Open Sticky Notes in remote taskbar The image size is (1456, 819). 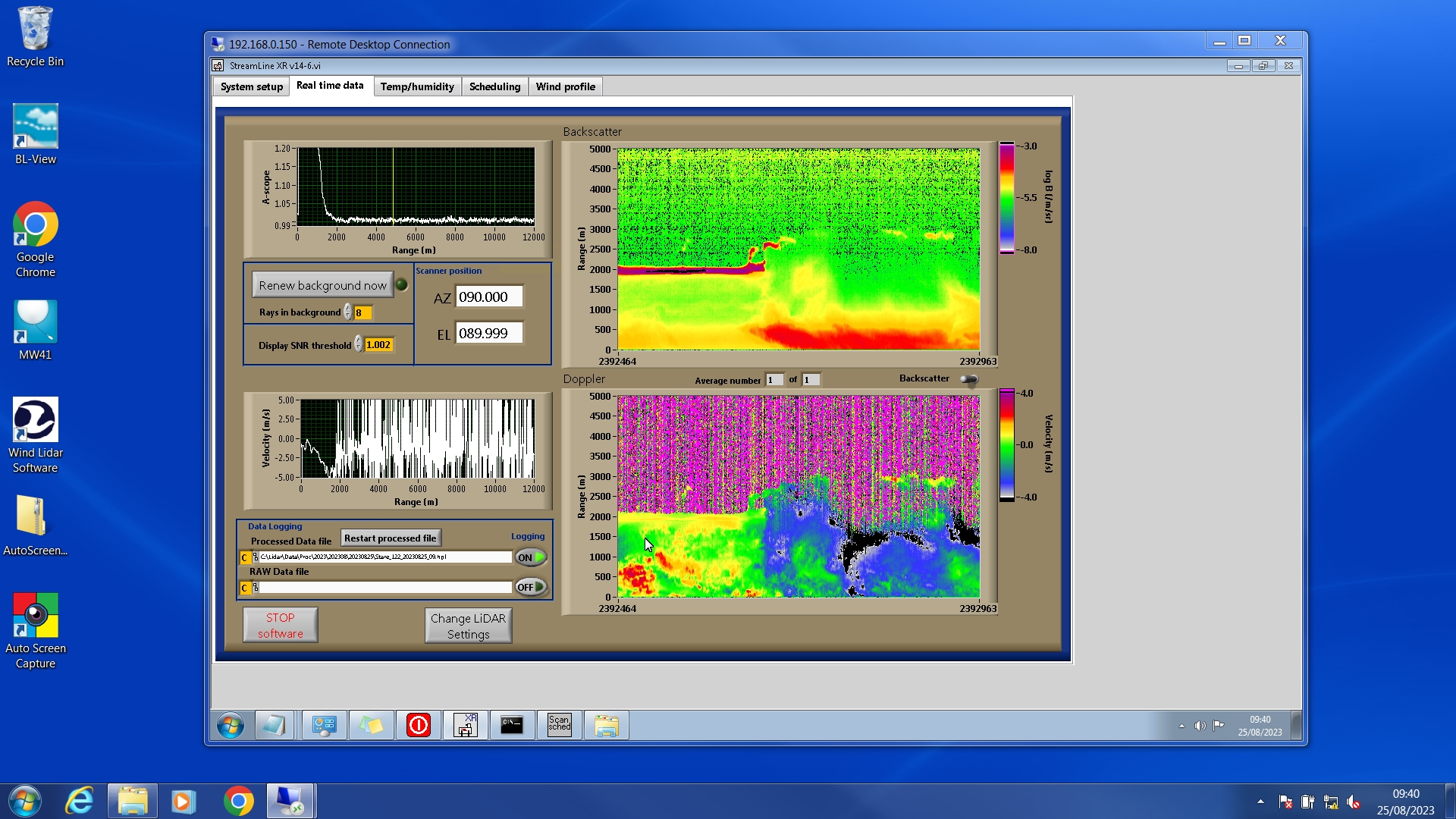coord(371,726)
